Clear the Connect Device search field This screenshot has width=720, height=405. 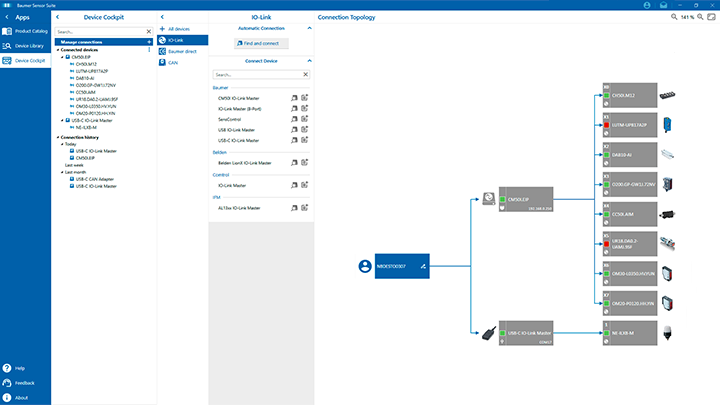305,74
